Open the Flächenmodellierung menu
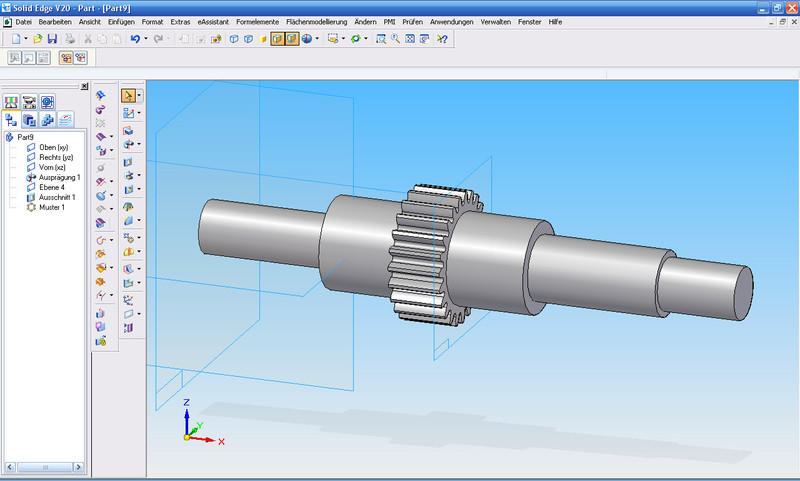Viewport: 800px width, 481px height. coord(317,21)
